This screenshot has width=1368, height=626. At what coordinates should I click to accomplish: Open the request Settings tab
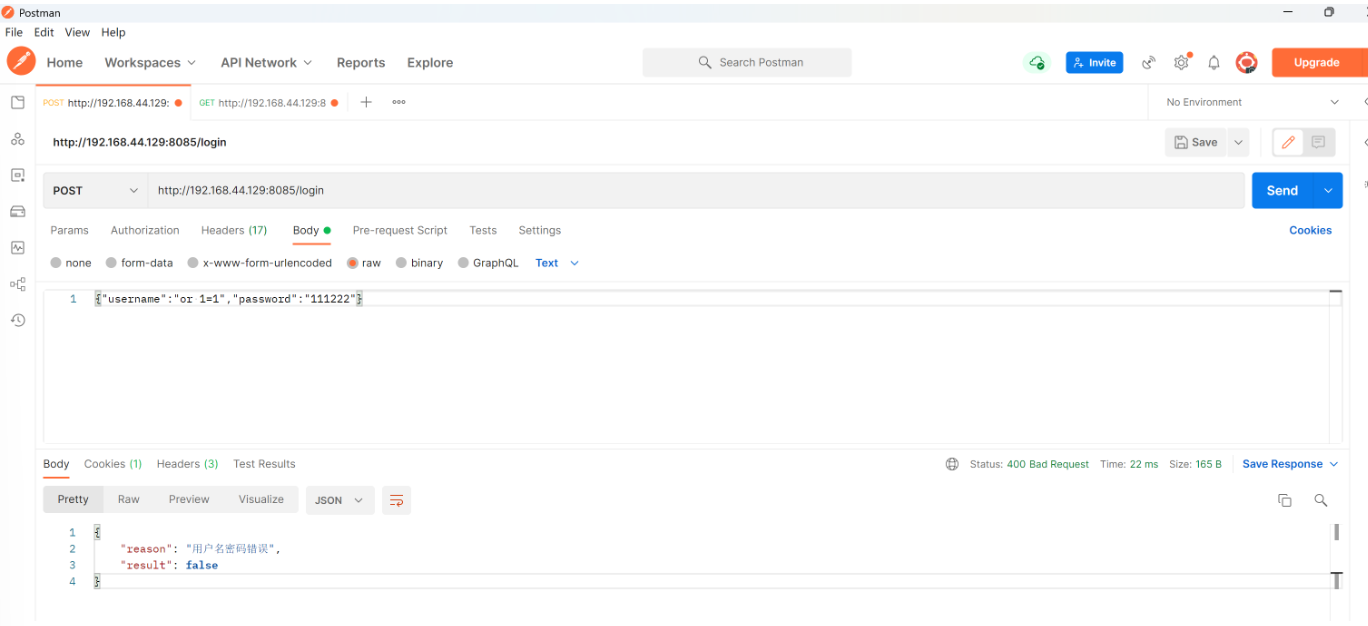(x=539, y=230)
